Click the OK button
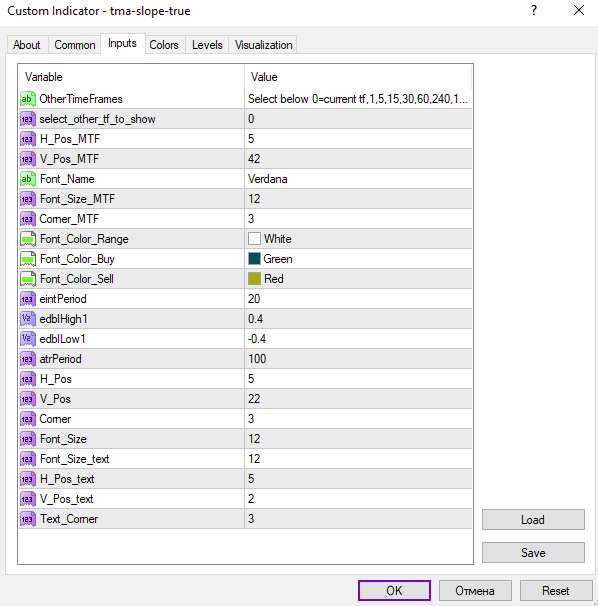This screenshot has width=598, height=606. click(x=394, y=591)
